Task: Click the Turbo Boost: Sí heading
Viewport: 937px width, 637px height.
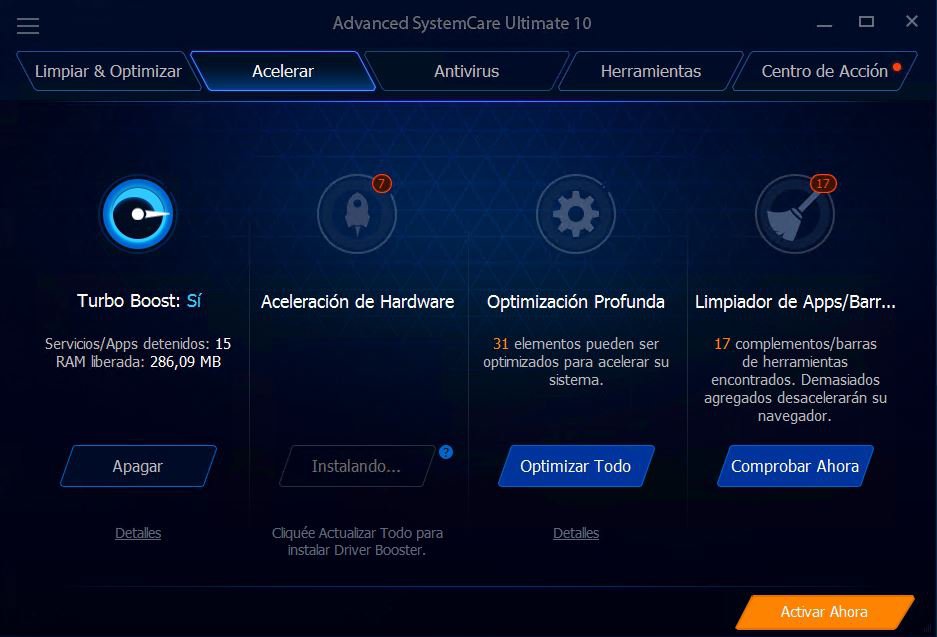Action: (139, 301)
